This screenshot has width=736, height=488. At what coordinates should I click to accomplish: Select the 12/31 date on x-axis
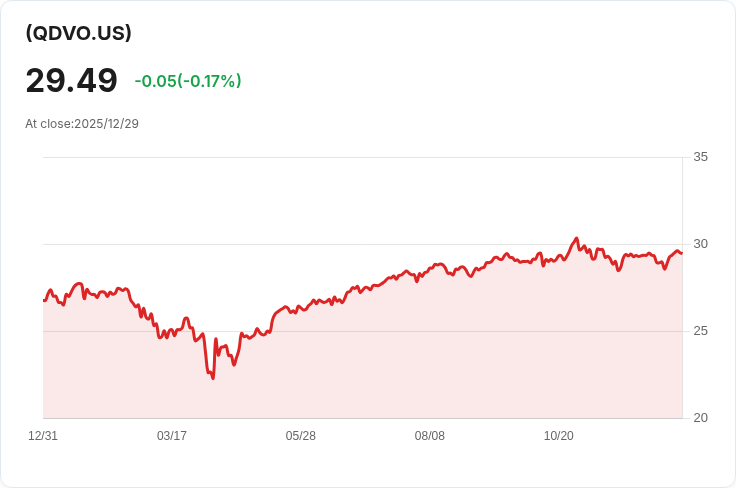[x=43, y=436]
